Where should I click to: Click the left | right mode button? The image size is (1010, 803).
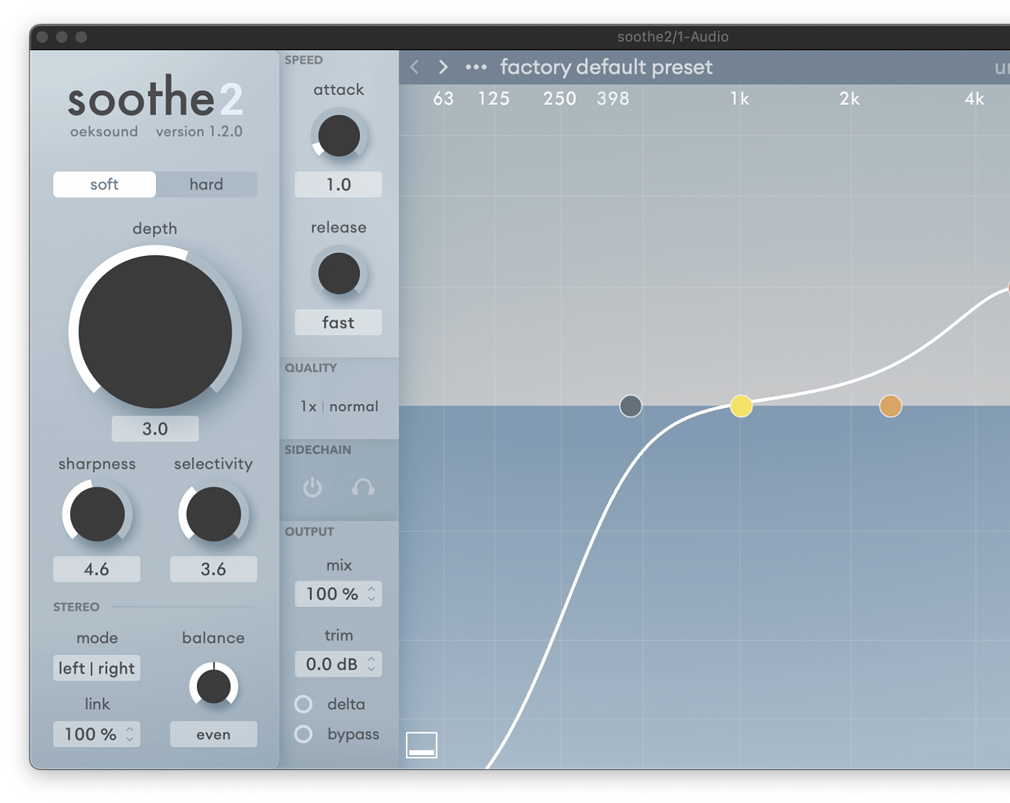tap(96, 668)
